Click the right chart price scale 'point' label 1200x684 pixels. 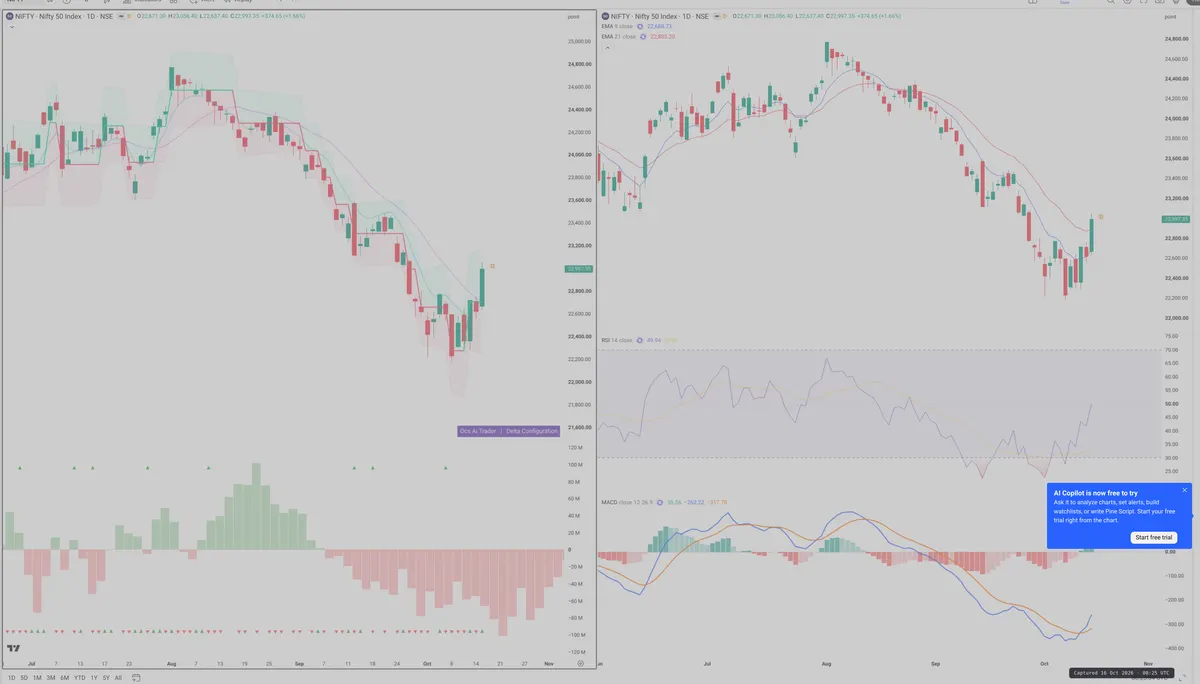(1172, 16)
